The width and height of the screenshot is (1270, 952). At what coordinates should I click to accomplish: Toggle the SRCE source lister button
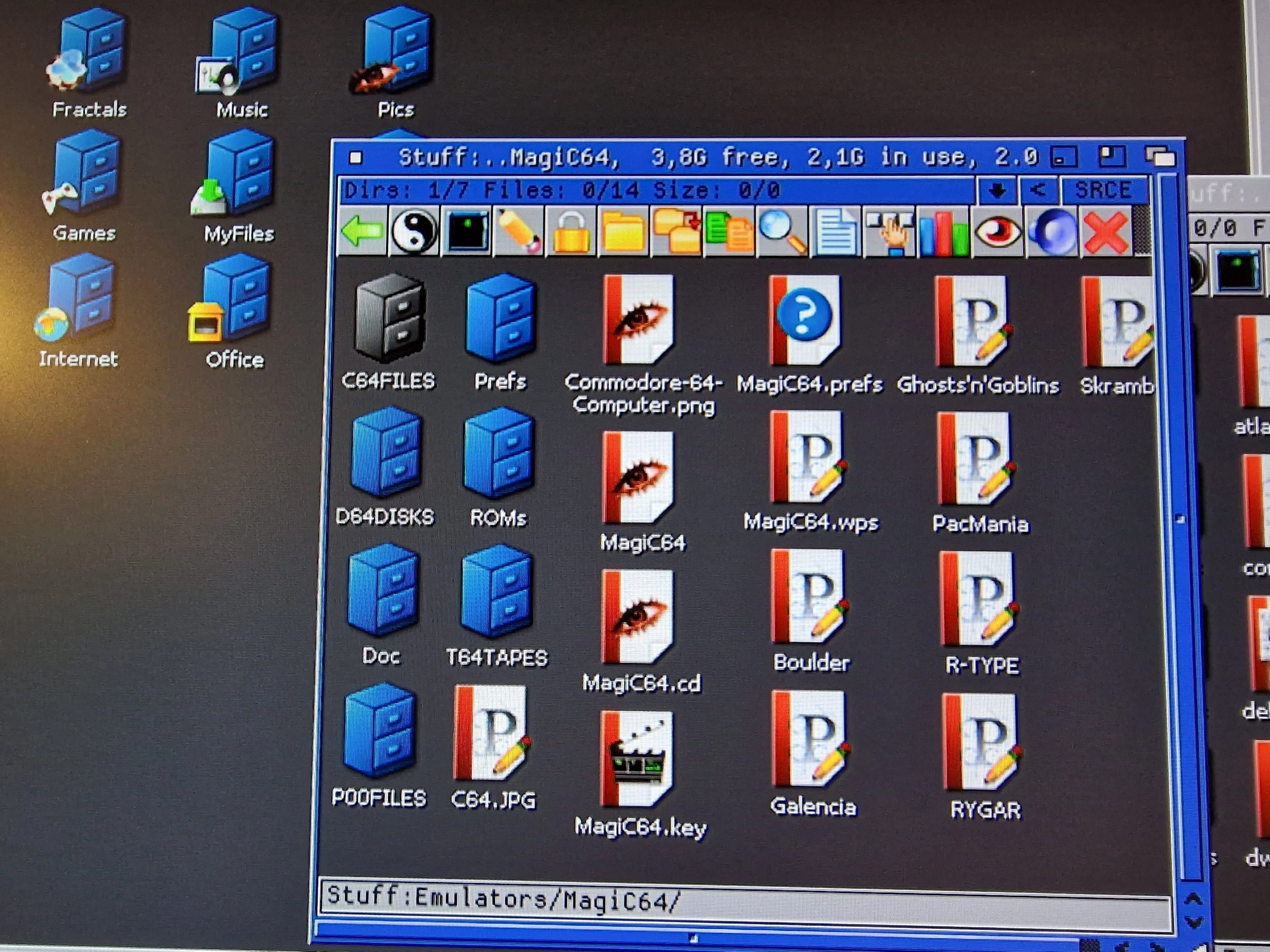(1103, 190)
